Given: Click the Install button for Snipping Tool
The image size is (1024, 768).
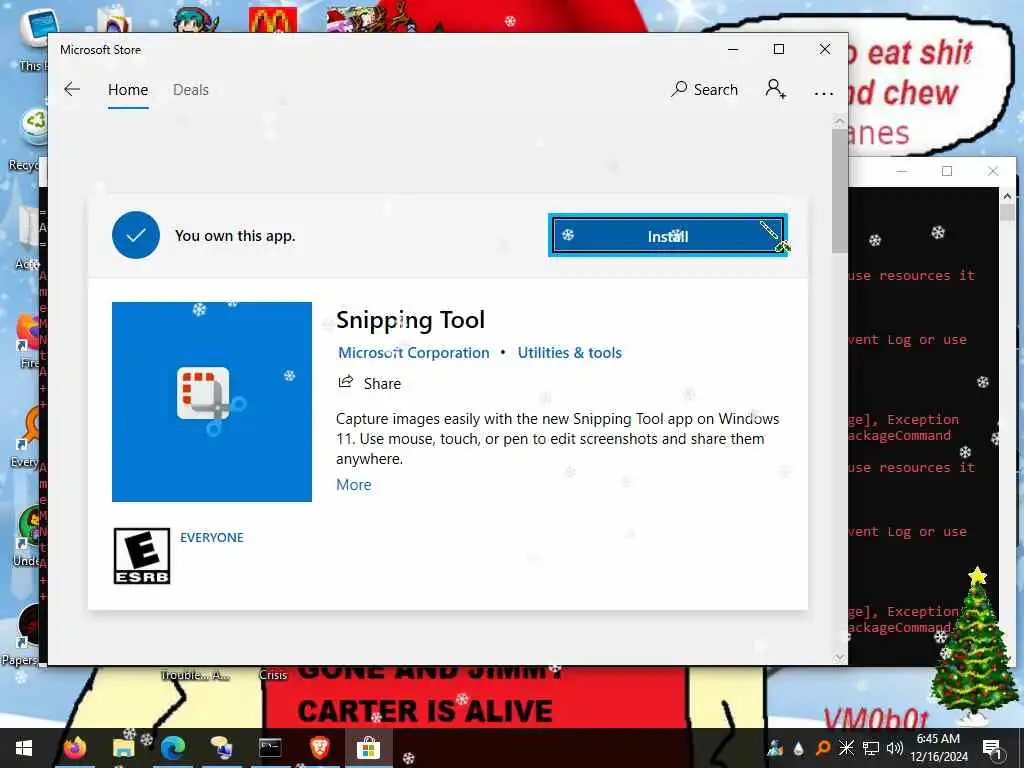Looking at the screenshot, I should [x=667, y=236].
